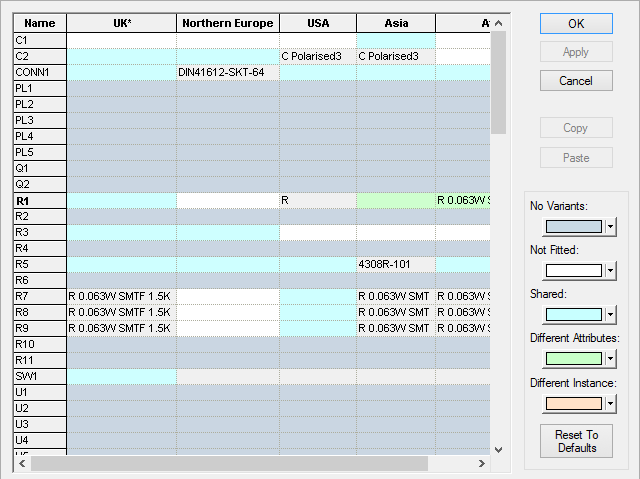
Task: Select the R1 row header
Action: 39,200
